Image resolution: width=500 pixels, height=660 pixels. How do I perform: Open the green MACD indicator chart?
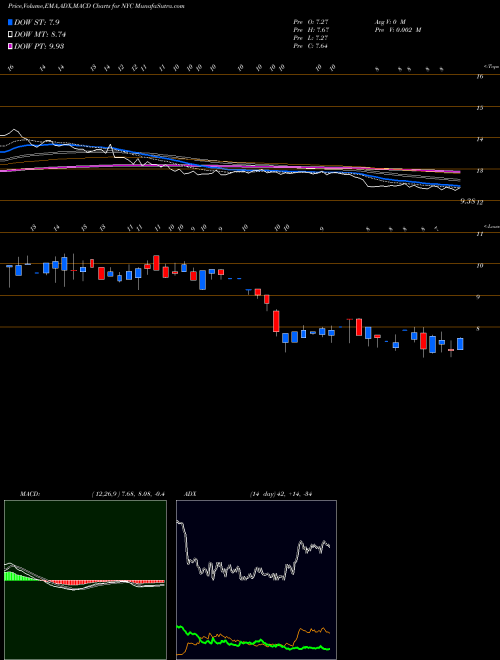[85, 580]
